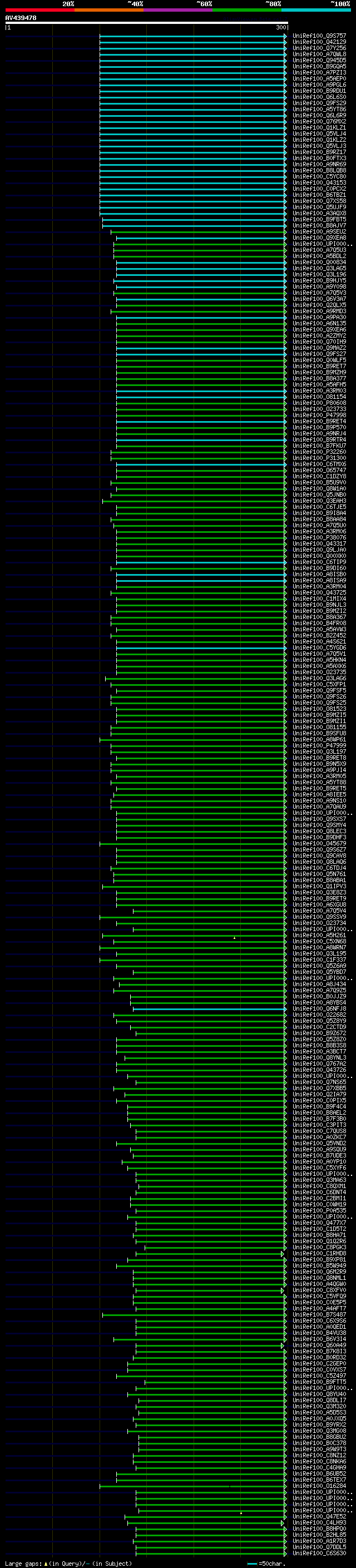Select hit UniRef100_Q43153
The height and width of the screenshot is (1568, 356).
click(319, 182)
